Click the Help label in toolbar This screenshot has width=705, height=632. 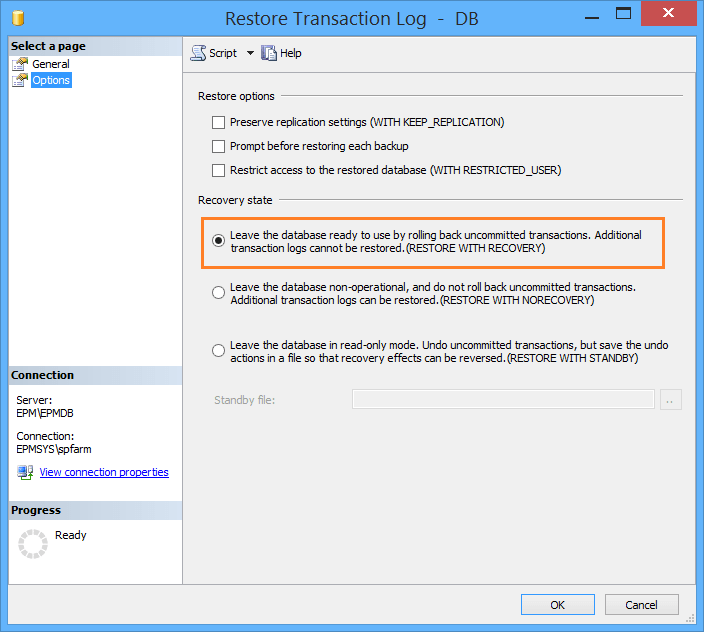tap(290, 53)
